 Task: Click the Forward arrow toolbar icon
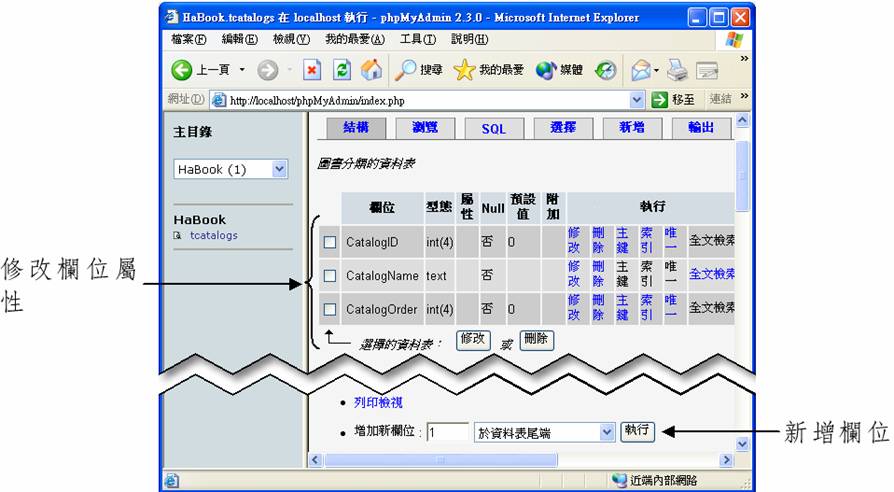(x=267, y=71)
